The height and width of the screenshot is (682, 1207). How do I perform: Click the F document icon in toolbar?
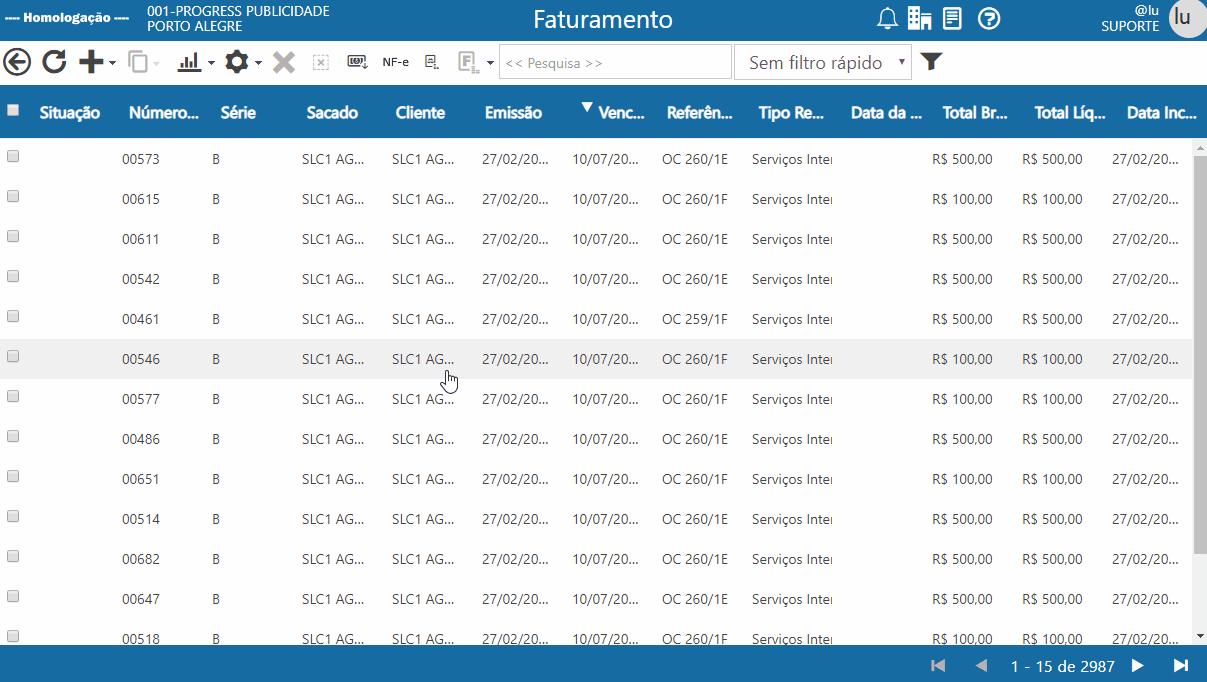pyautogui.click(x=467, y=62)
